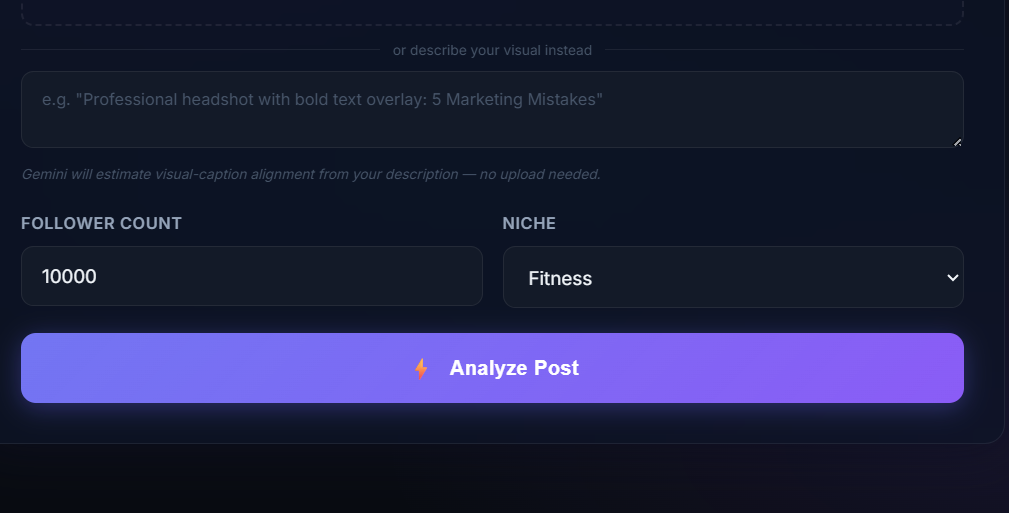
Task: Click the Gemini visual-caption alignment hint
Action: pyautogui.click(x=311, y=174)
